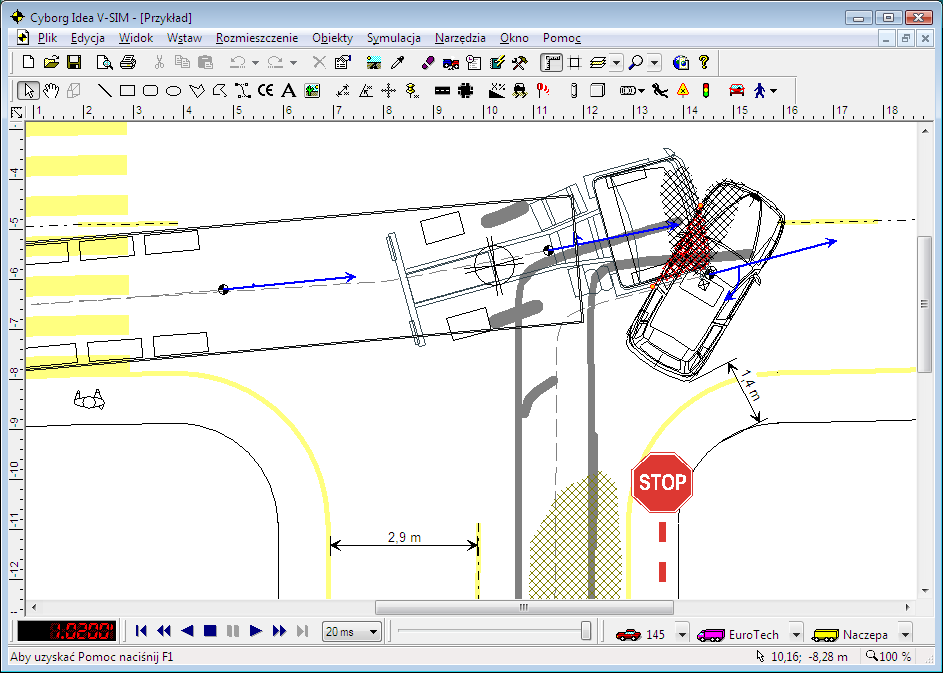
Task: Click the eyedropper tool icon
Action: pos(397,62)
